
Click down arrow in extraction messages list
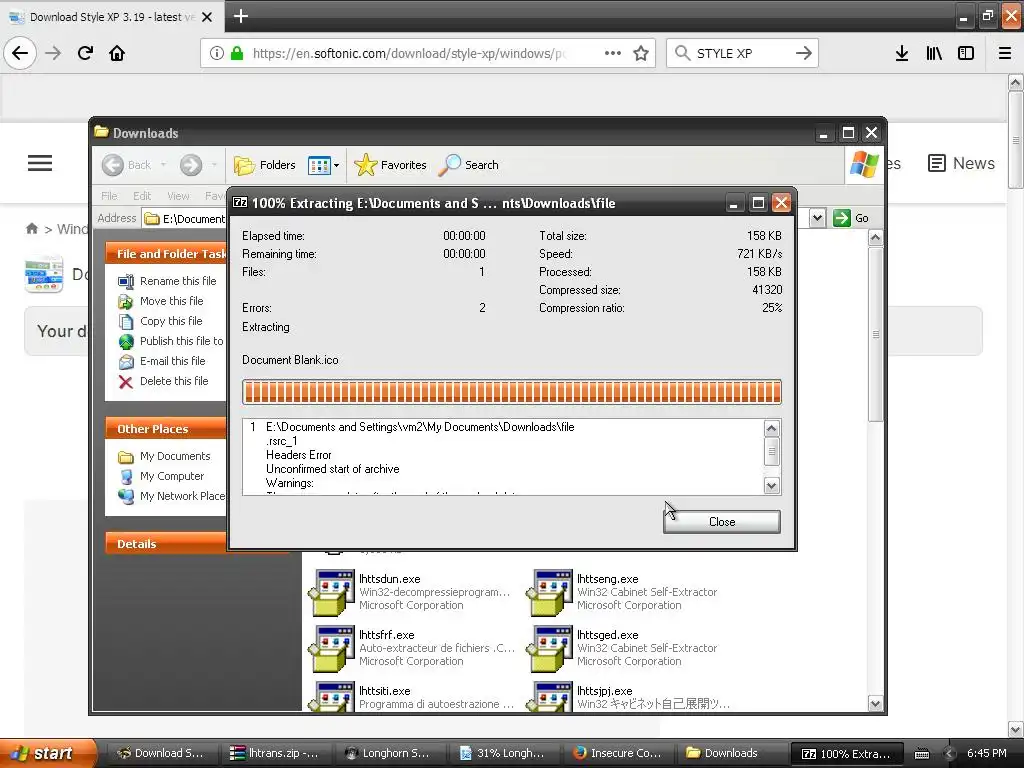coord(771,485)
